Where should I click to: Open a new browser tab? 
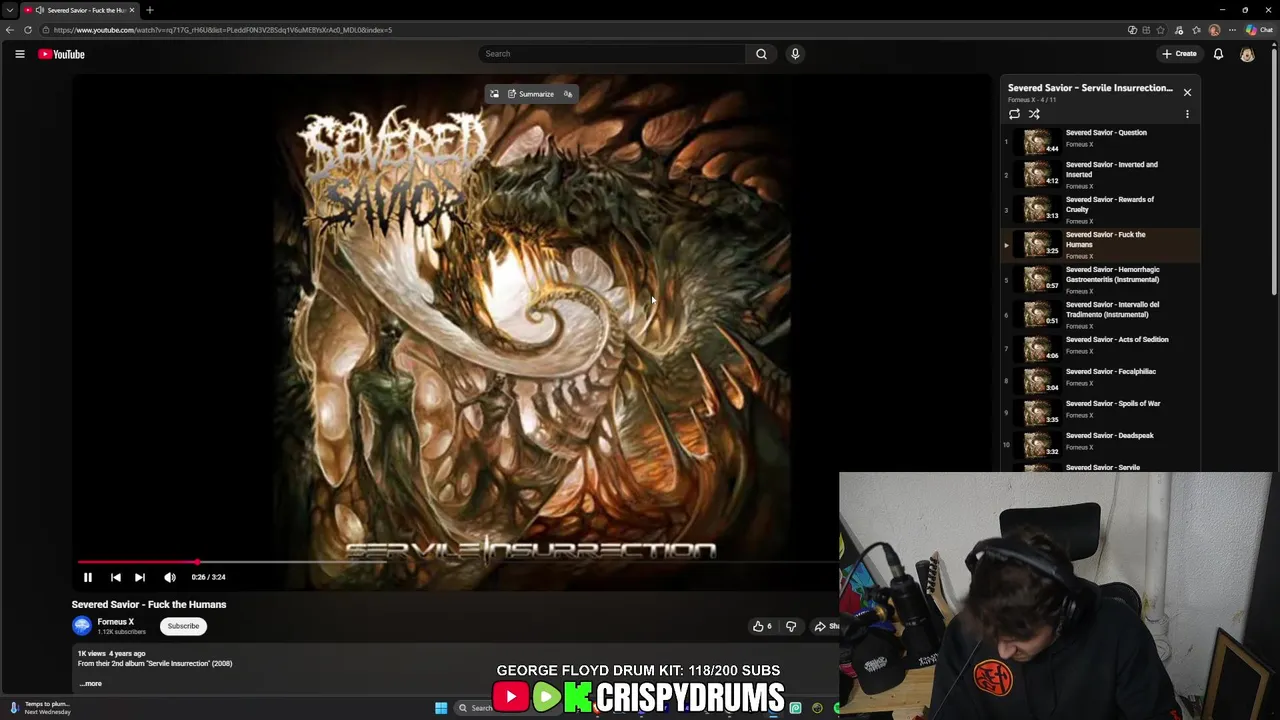click(x=150, y=10)
